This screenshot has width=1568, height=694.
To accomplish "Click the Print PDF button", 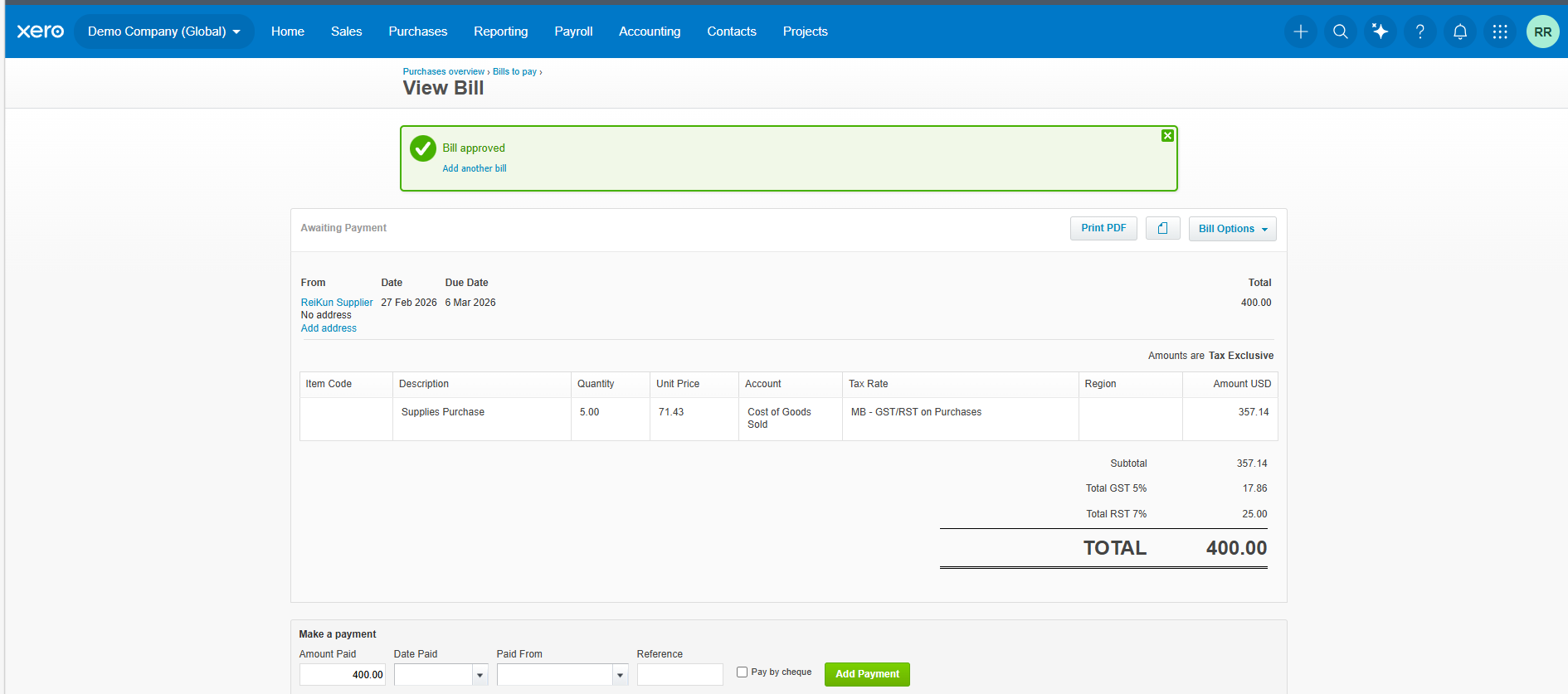I will pos(1103,228).
